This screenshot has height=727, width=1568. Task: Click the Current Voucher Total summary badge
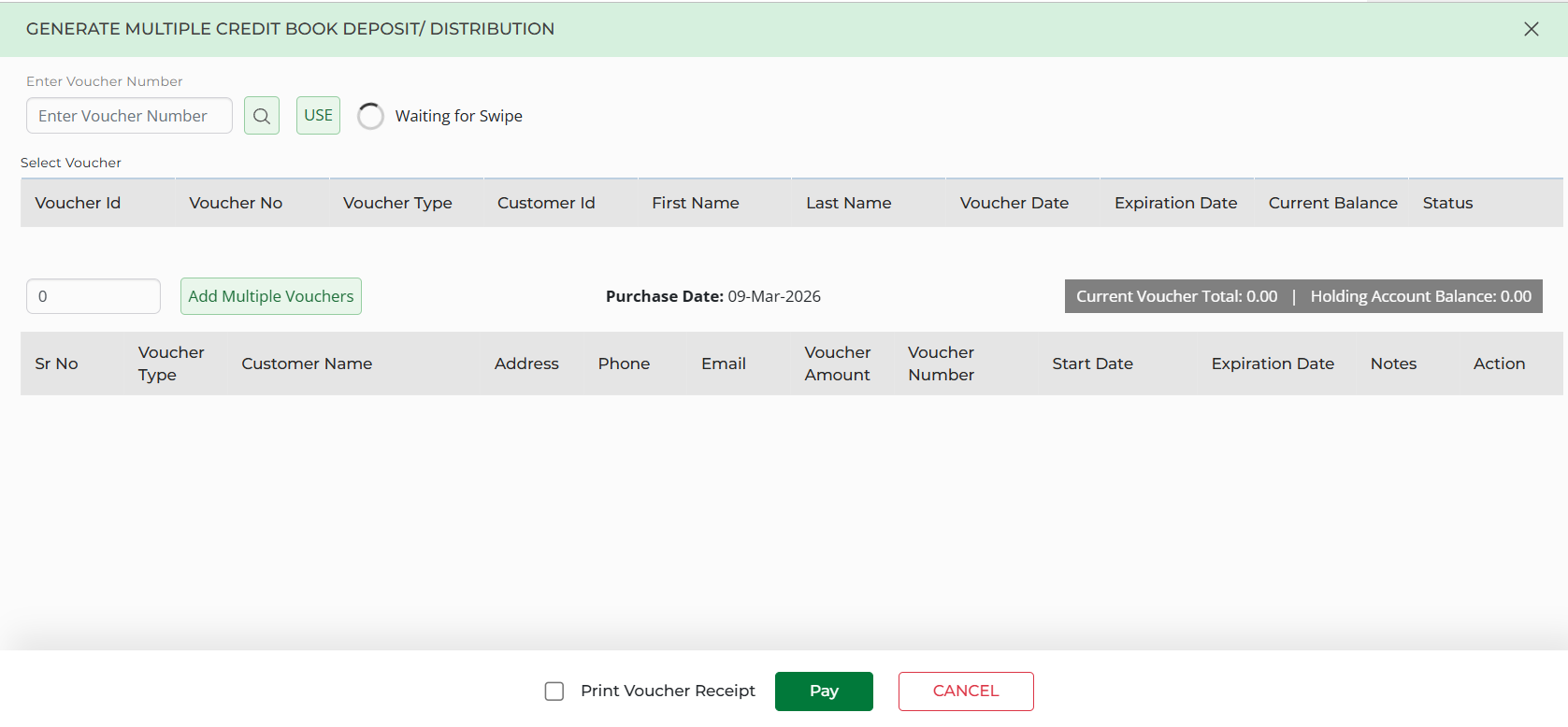tap(1176, 296)
